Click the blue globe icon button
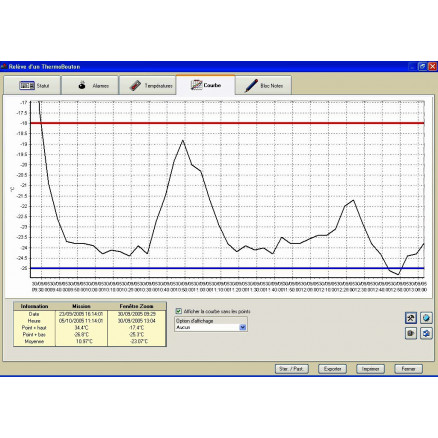This screenshot has height=438, width=438. click(x=426, y=318)
